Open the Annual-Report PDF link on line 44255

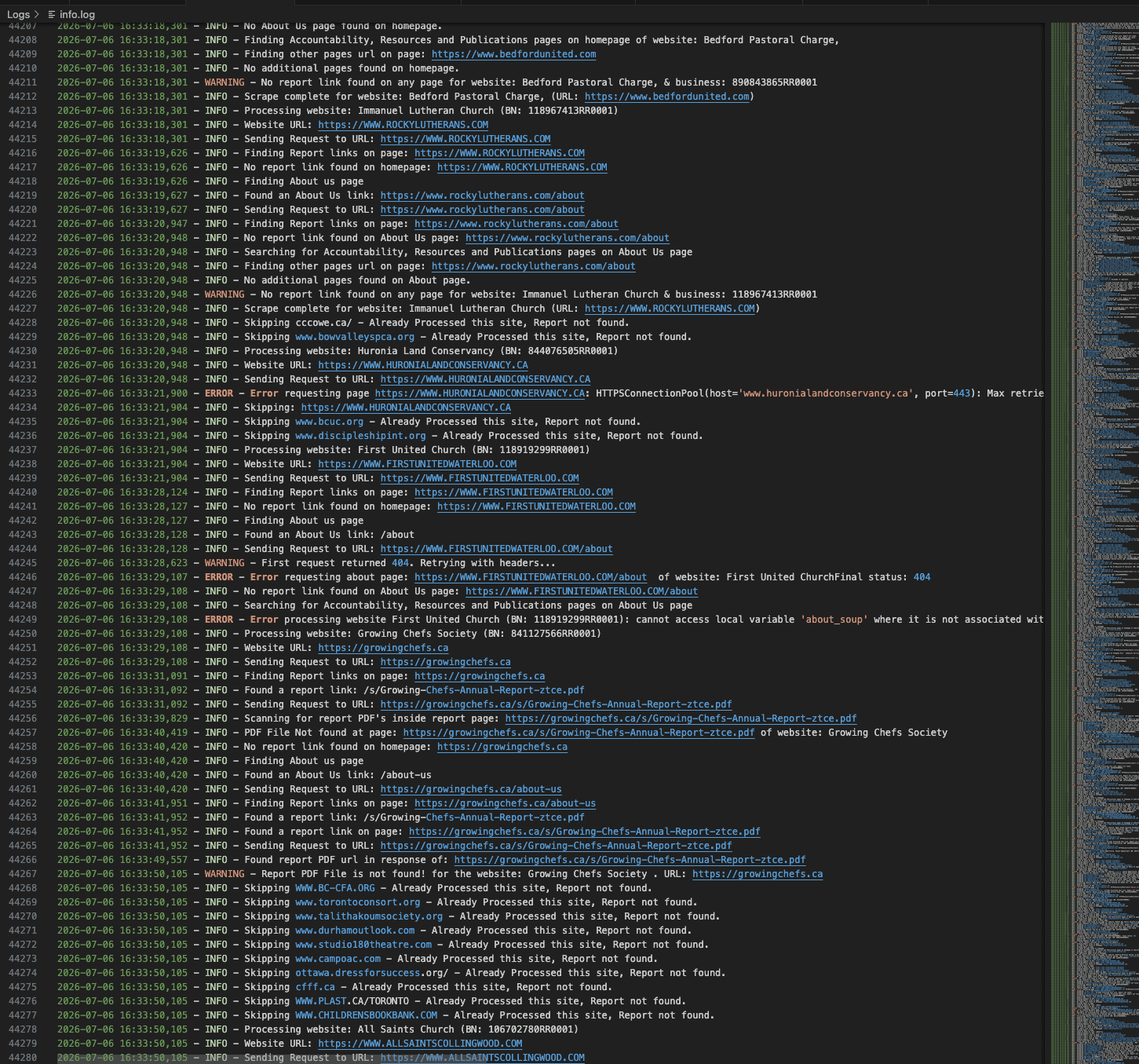[556, 704]
